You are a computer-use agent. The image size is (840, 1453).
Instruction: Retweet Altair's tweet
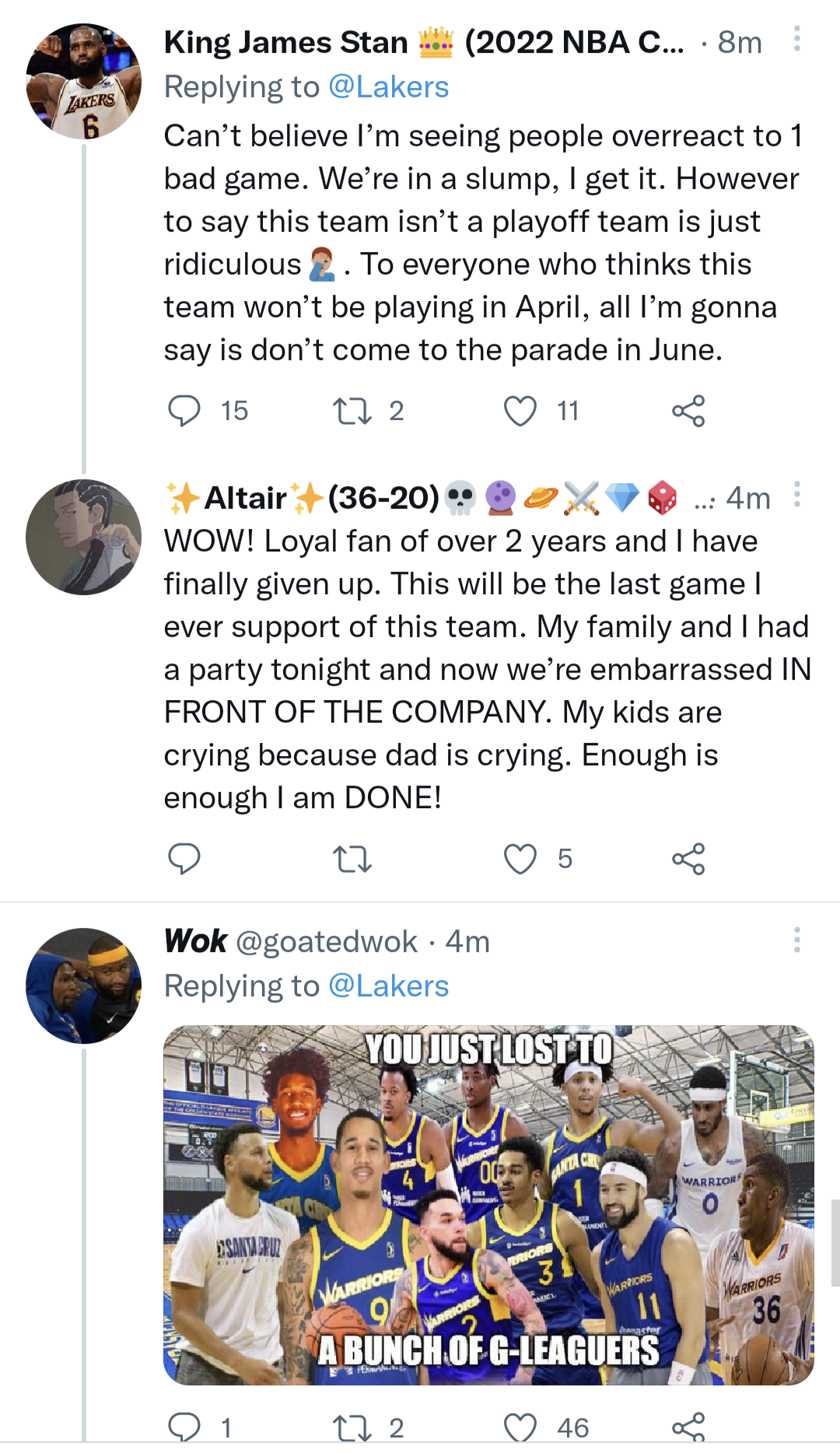[x=352, y=859]
